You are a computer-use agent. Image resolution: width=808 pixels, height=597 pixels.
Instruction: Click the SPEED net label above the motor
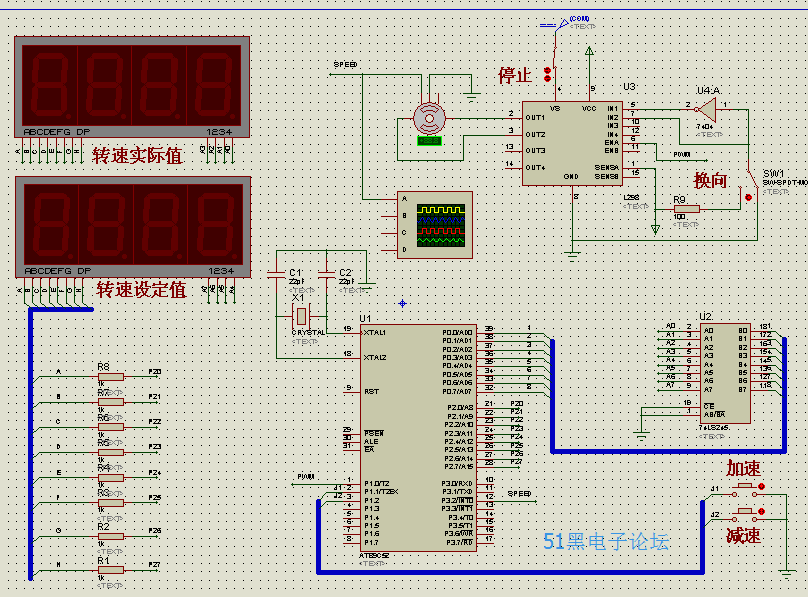point(345,64)
